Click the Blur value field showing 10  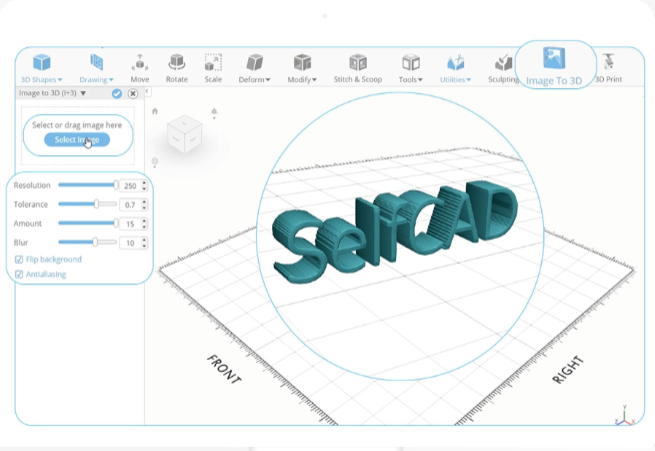pos(130,243)
